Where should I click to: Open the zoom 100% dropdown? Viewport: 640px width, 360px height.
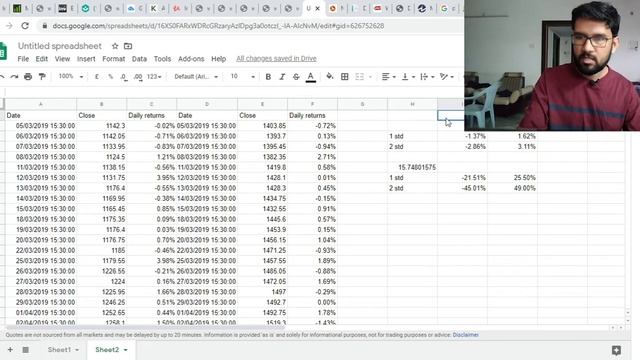click(x=71, y=76)
